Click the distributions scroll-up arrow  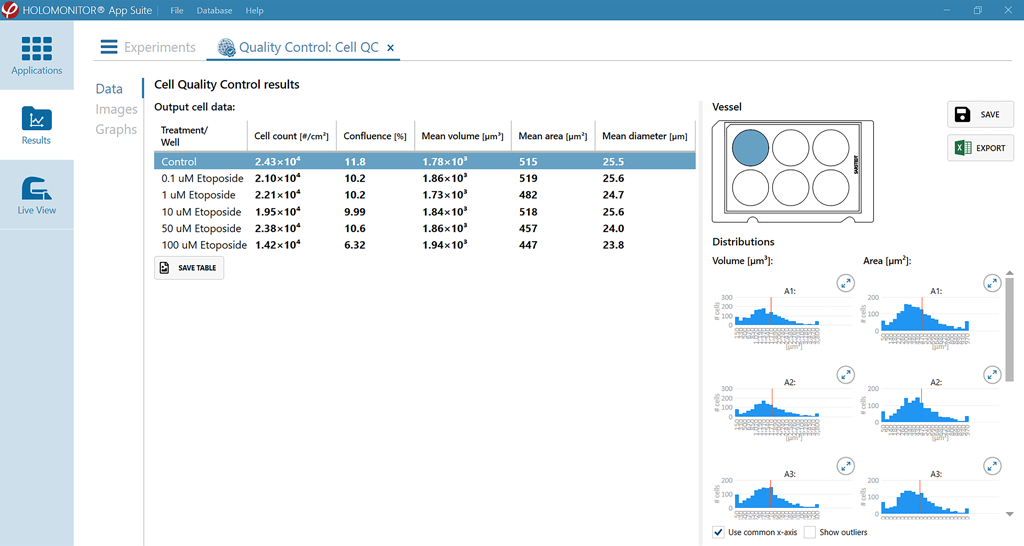pyautogui.click(x=1010, y=273)
